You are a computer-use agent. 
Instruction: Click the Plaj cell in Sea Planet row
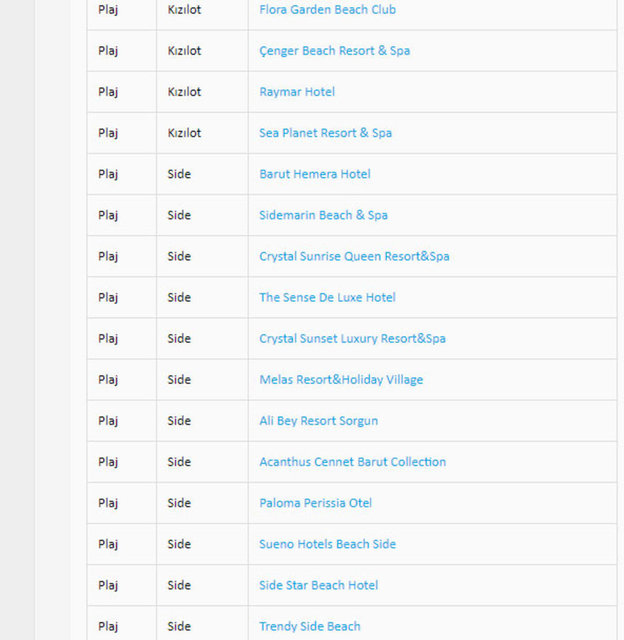click(108, 133)
